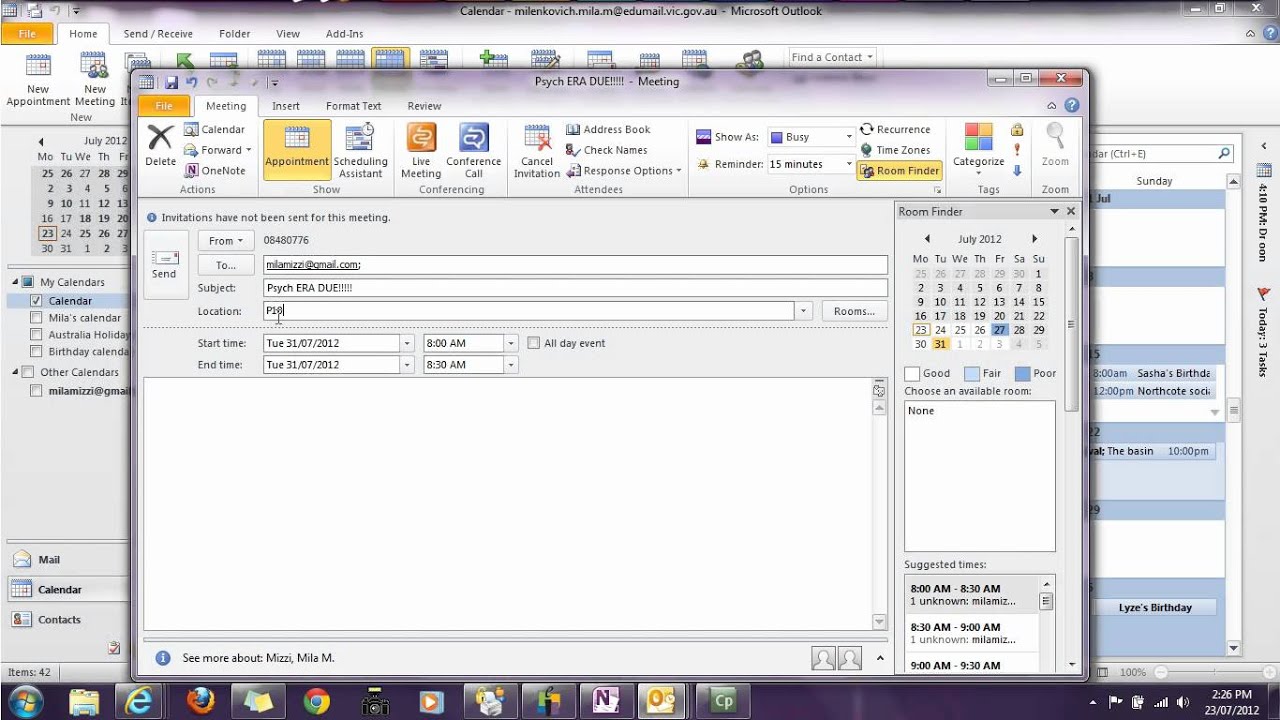The width and height of the screenshot is (1280, 720).
Task: Click the To... recipients button
Action: [226, 265]
